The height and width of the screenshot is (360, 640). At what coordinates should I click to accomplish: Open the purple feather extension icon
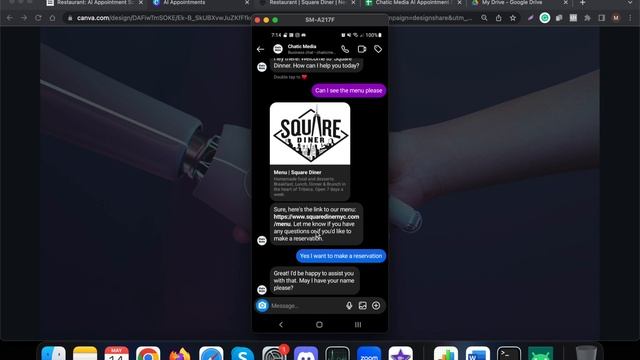(x=530, y=18)
